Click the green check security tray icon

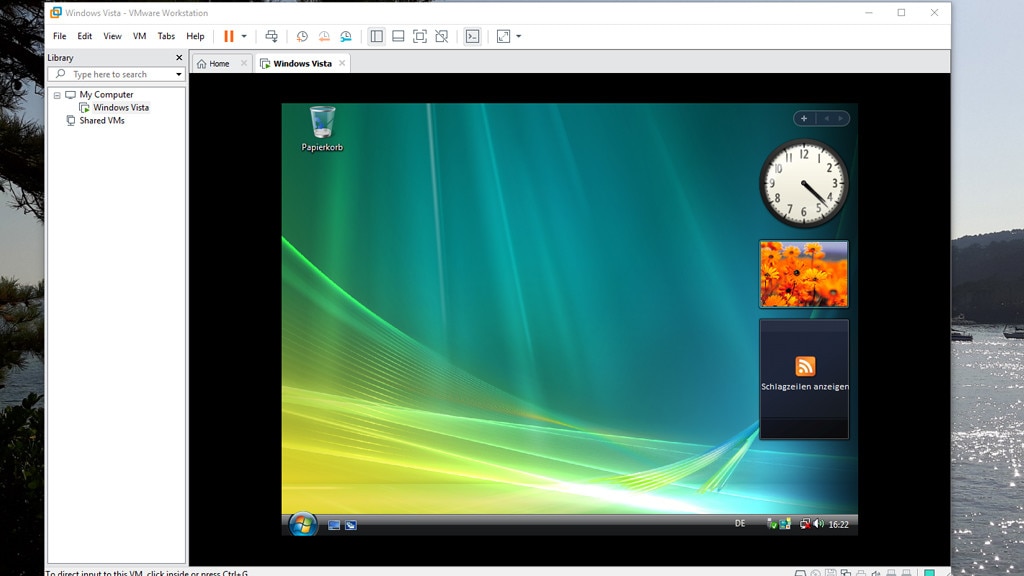pyautogui.click(x=772, y=524)
